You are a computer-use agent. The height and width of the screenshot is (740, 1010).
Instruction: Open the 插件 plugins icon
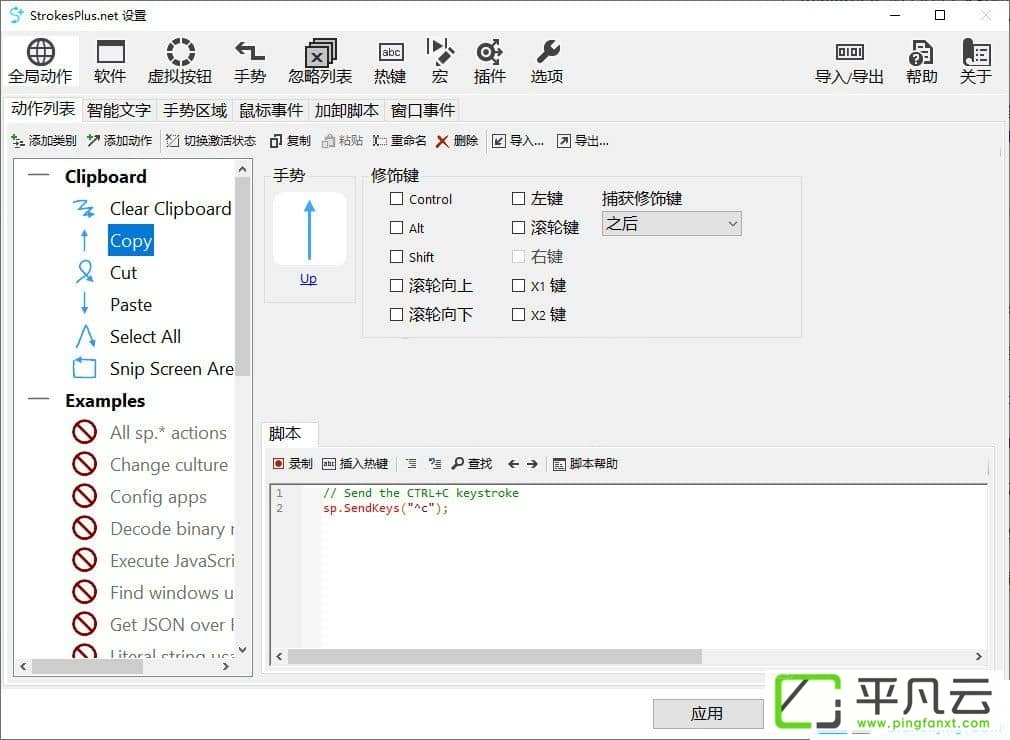(490, 62)
